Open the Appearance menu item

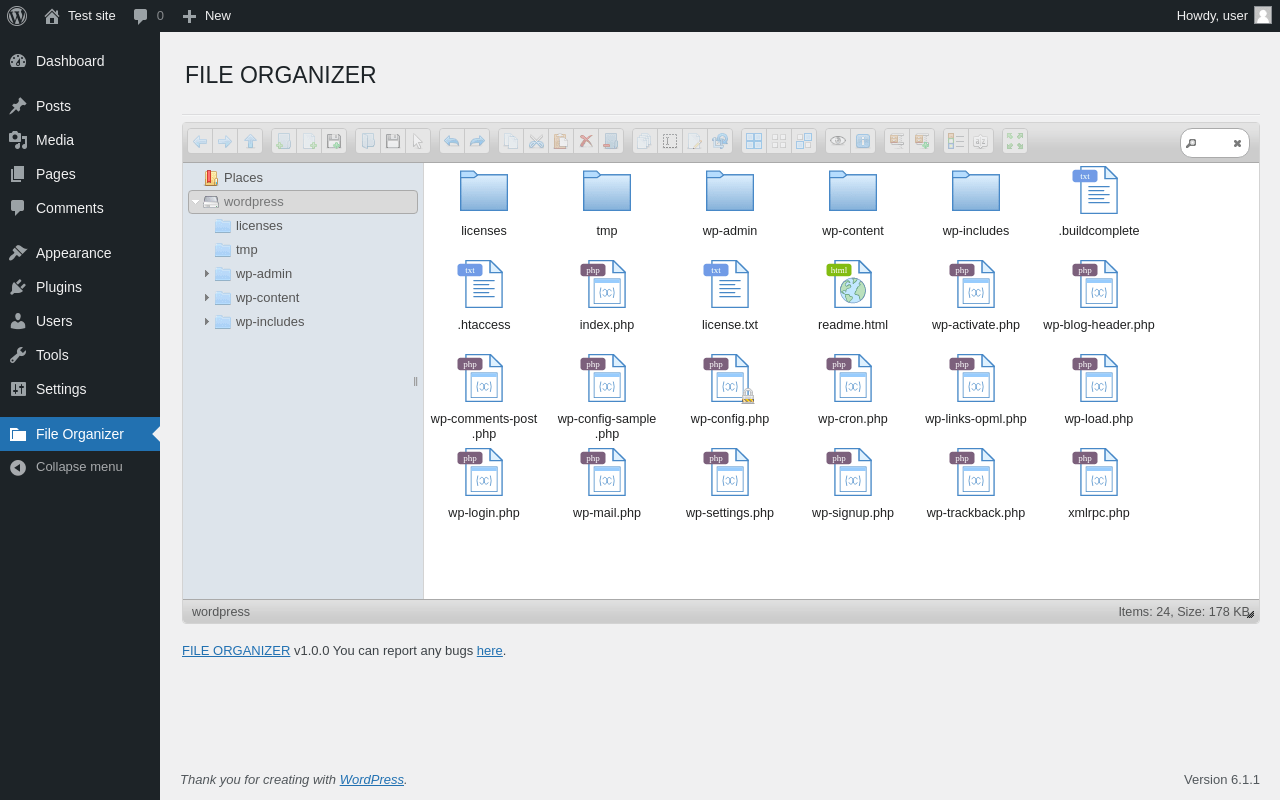pos(73,253)
